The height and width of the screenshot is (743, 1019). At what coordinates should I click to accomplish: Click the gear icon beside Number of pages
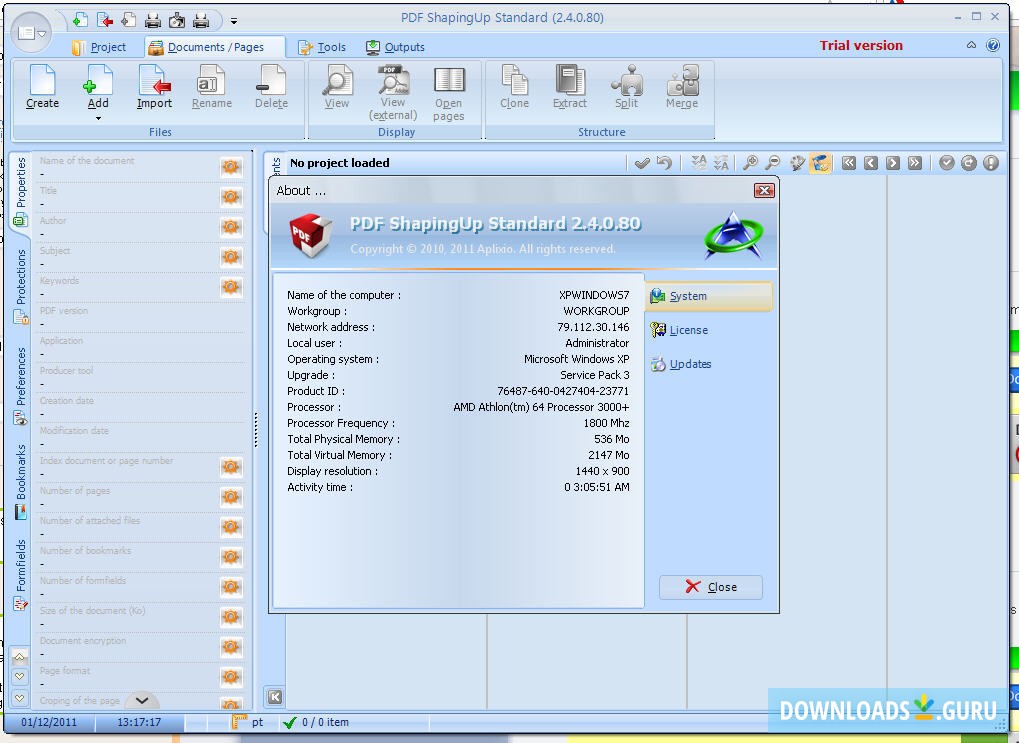pos(231,497)
